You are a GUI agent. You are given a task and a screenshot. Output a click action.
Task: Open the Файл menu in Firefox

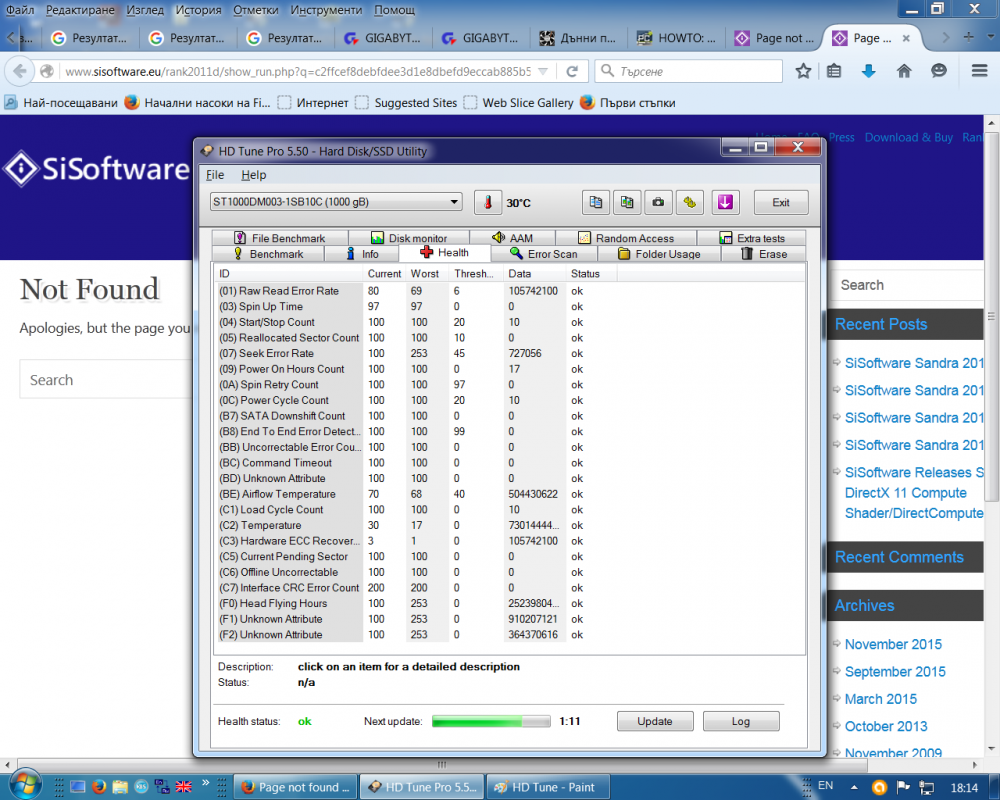(x=20, y=10)
